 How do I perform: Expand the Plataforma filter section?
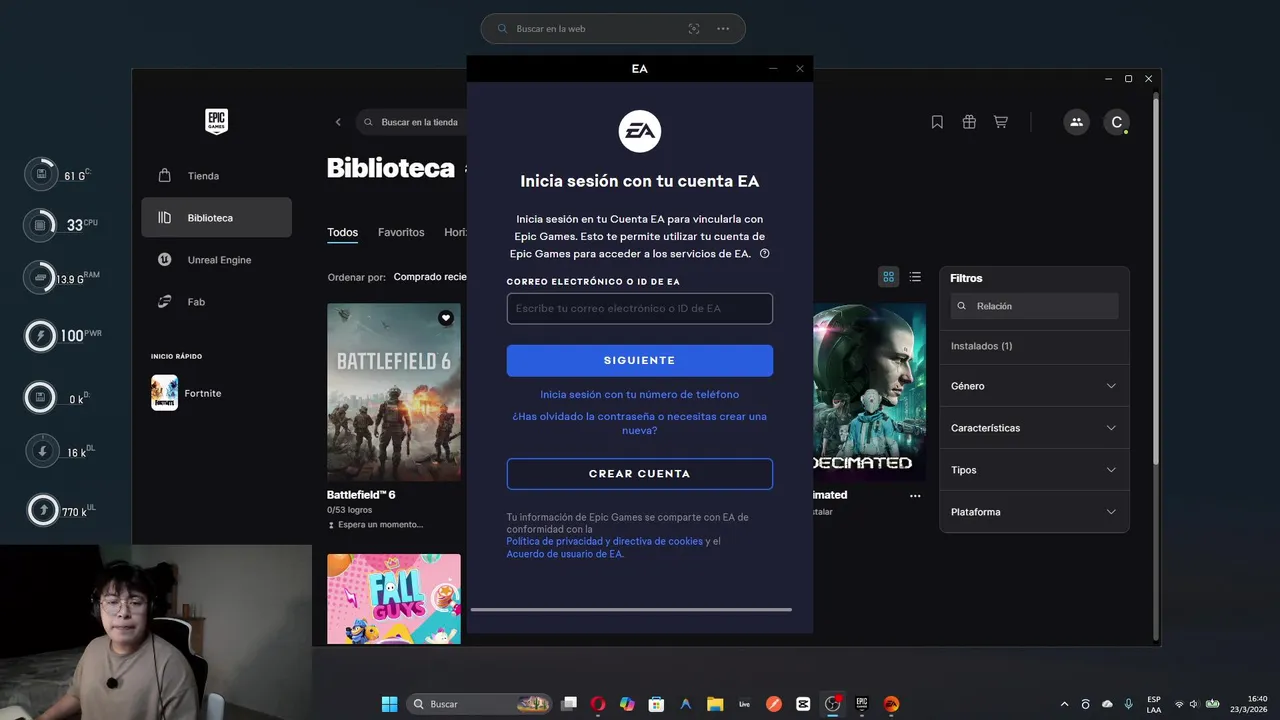1034,512
